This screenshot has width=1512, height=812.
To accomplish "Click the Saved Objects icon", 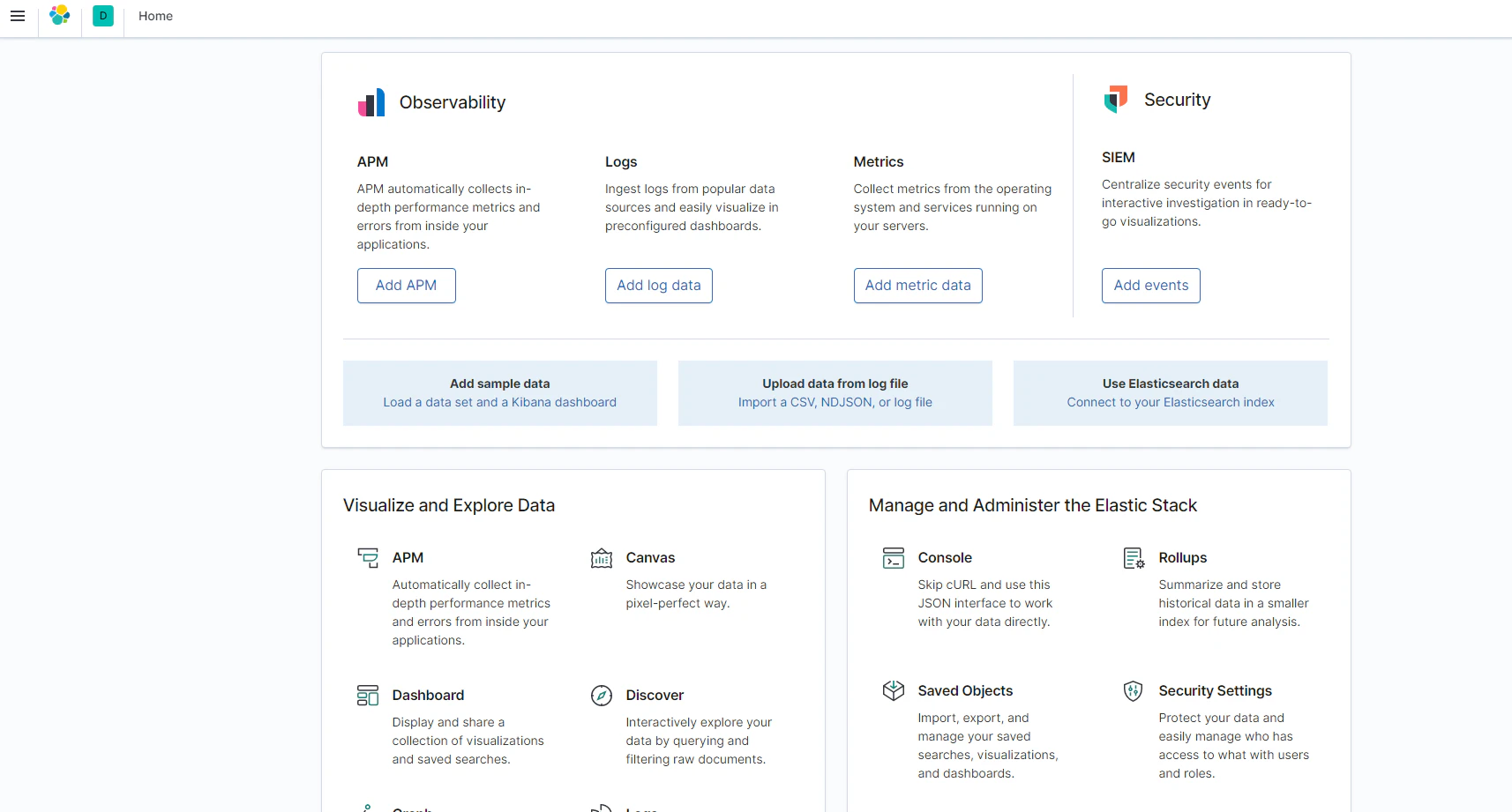I will point(894,691).
